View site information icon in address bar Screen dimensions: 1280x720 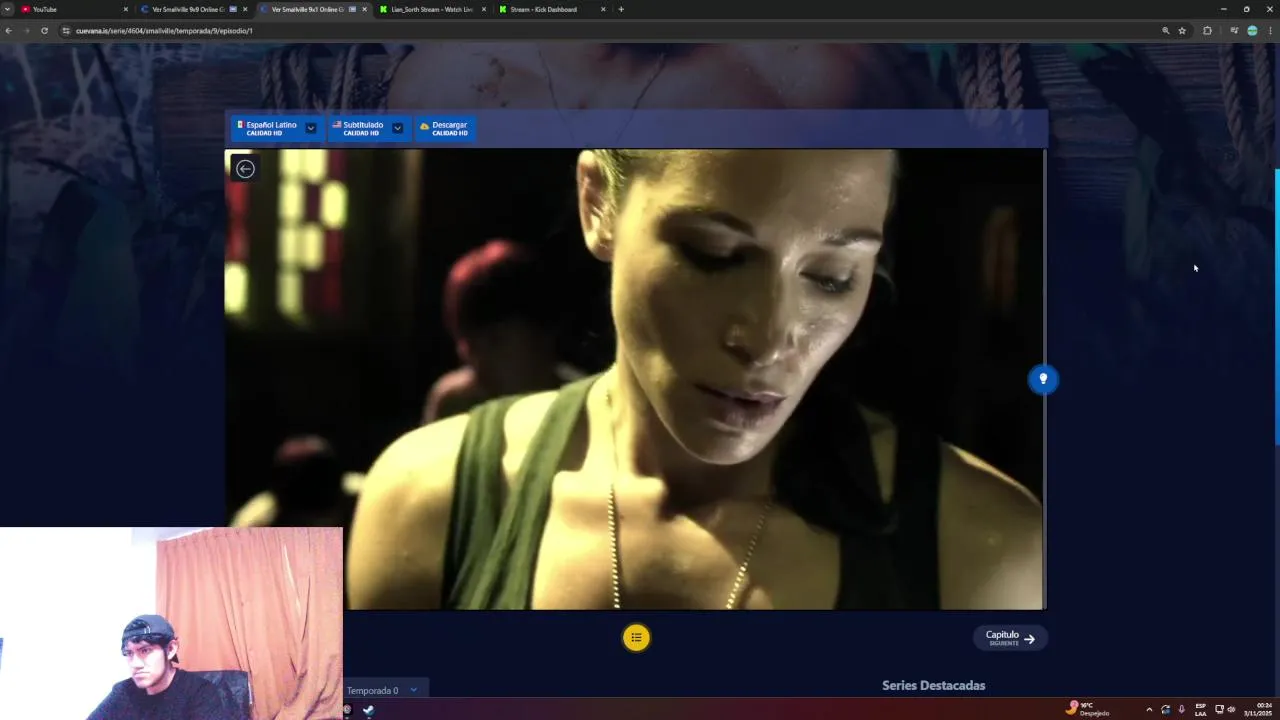tap(66, 31)
